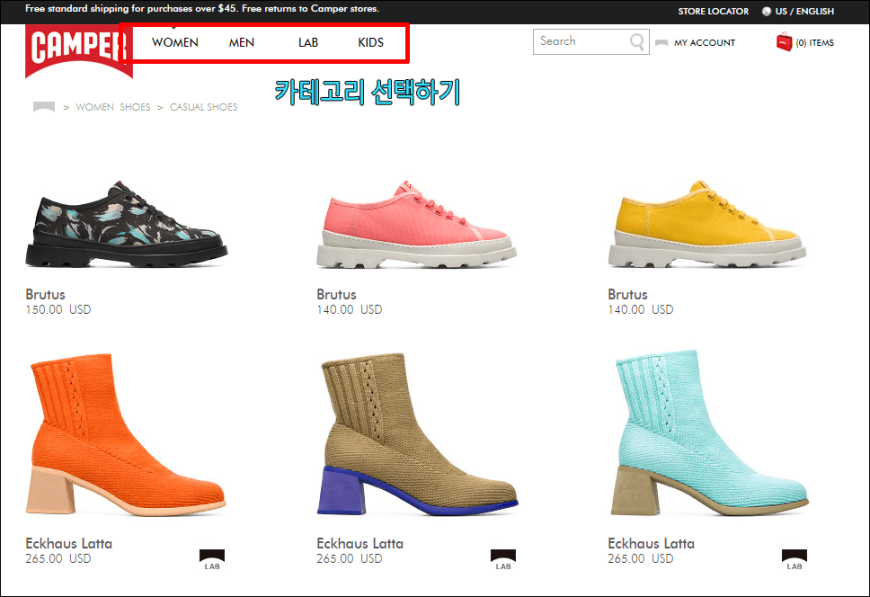Open the pink Brutus shoe image

click(x=417, y=224)
